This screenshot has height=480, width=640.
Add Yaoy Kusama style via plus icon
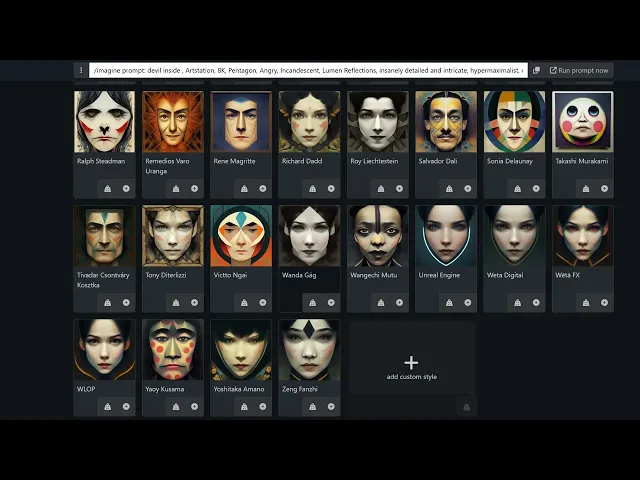tap(194, 407)
